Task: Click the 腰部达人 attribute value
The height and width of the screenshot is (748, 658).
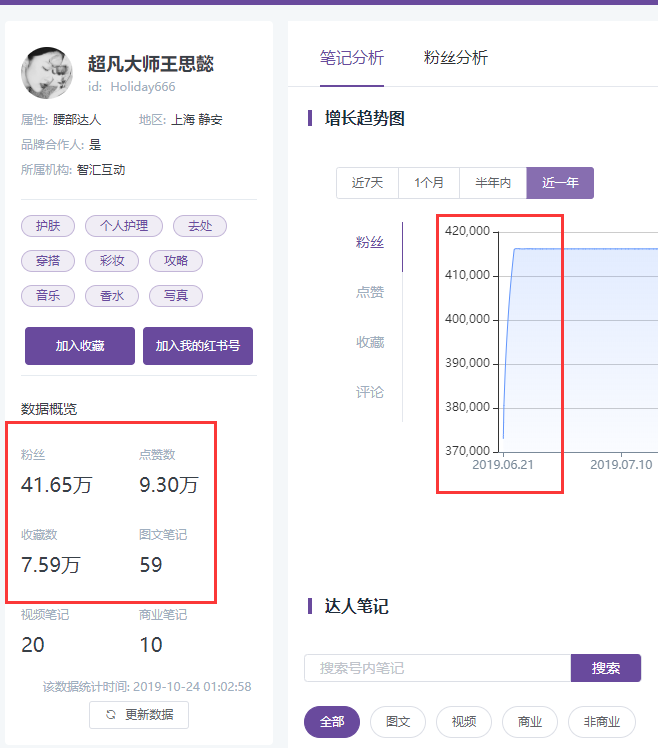Action: click(x=77, y=120)
